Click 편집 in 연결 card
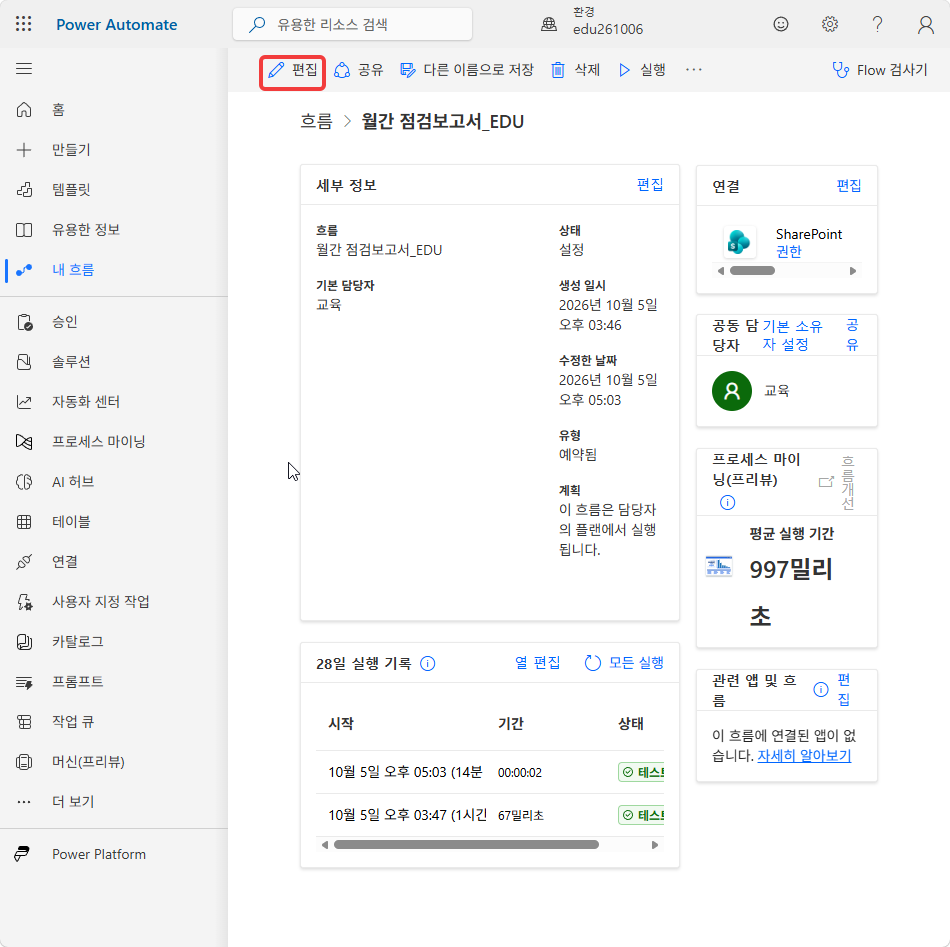This screenshot has width=950, height=947. 849,185
